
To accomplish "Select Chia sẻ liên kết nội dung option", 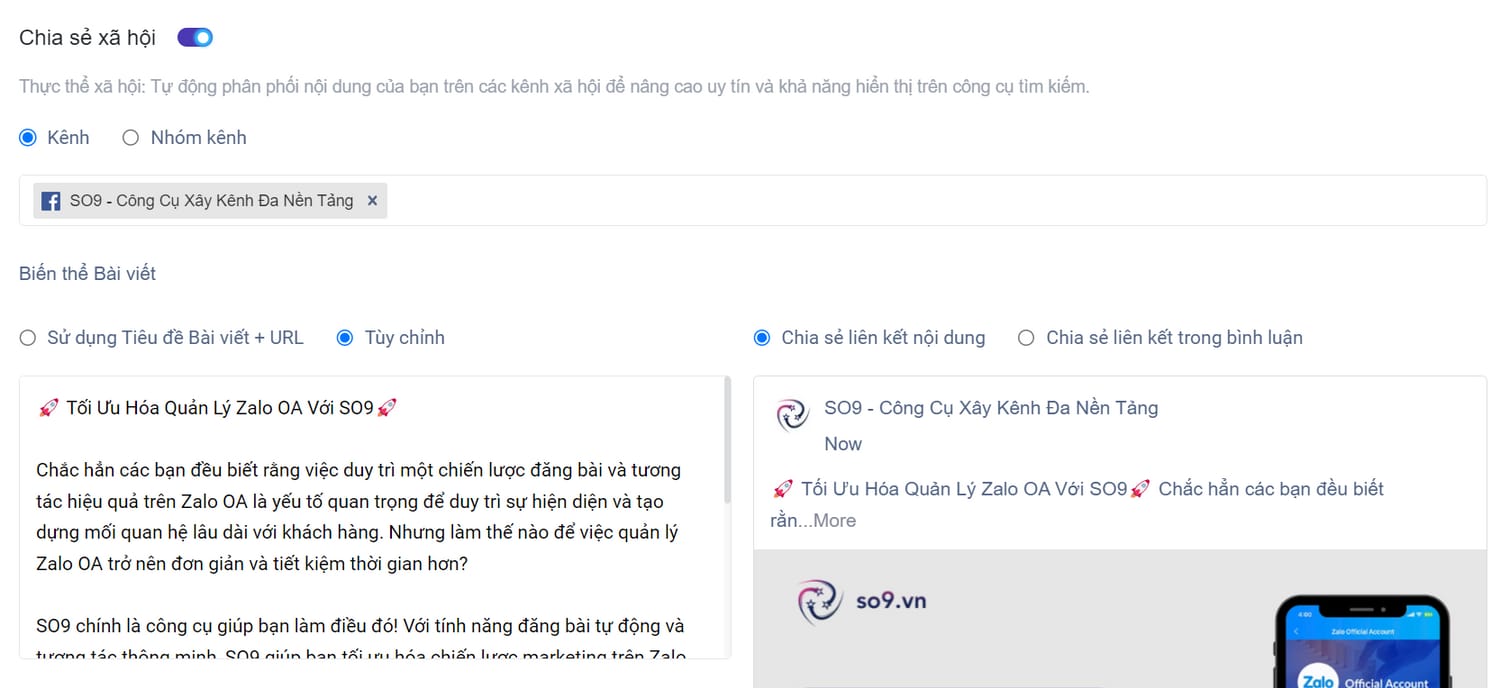I will (762, 338).
